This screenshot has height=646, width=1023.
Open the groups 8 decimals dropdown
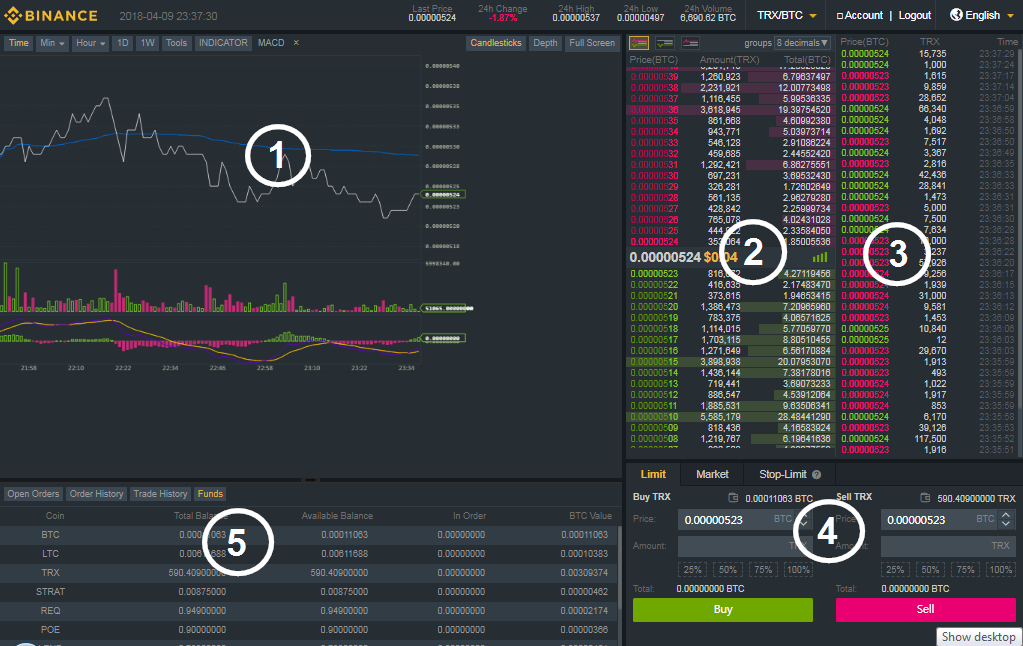click(802, 43)
